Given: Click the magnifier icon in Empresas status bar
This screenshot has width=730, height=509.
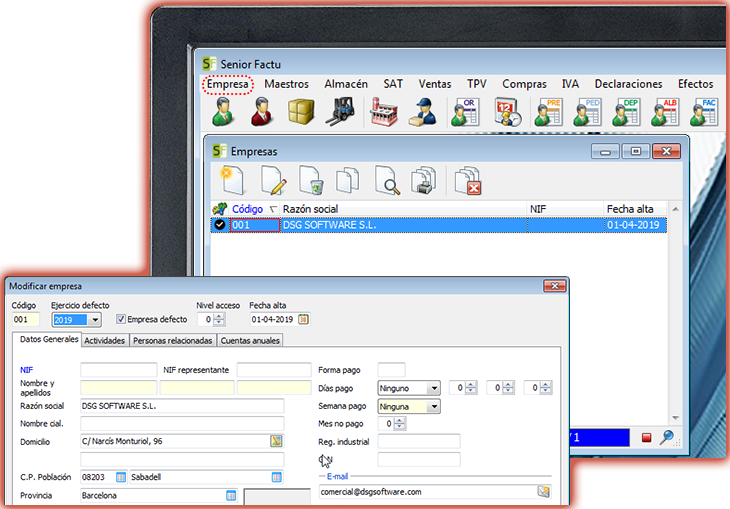Looking at the screenshot, I should (x=667, y=437).
